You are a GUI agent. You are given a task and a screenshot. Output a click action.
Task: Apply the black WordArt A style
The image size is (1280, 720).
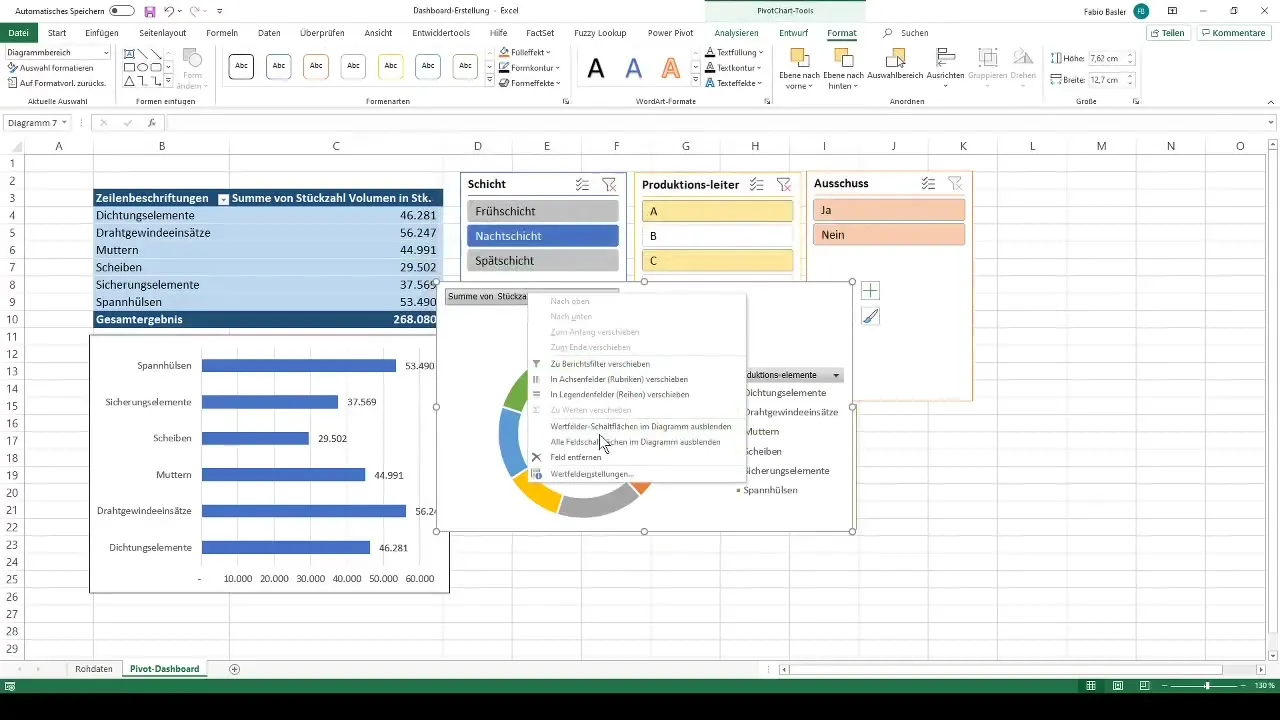(x=596, y=68)
